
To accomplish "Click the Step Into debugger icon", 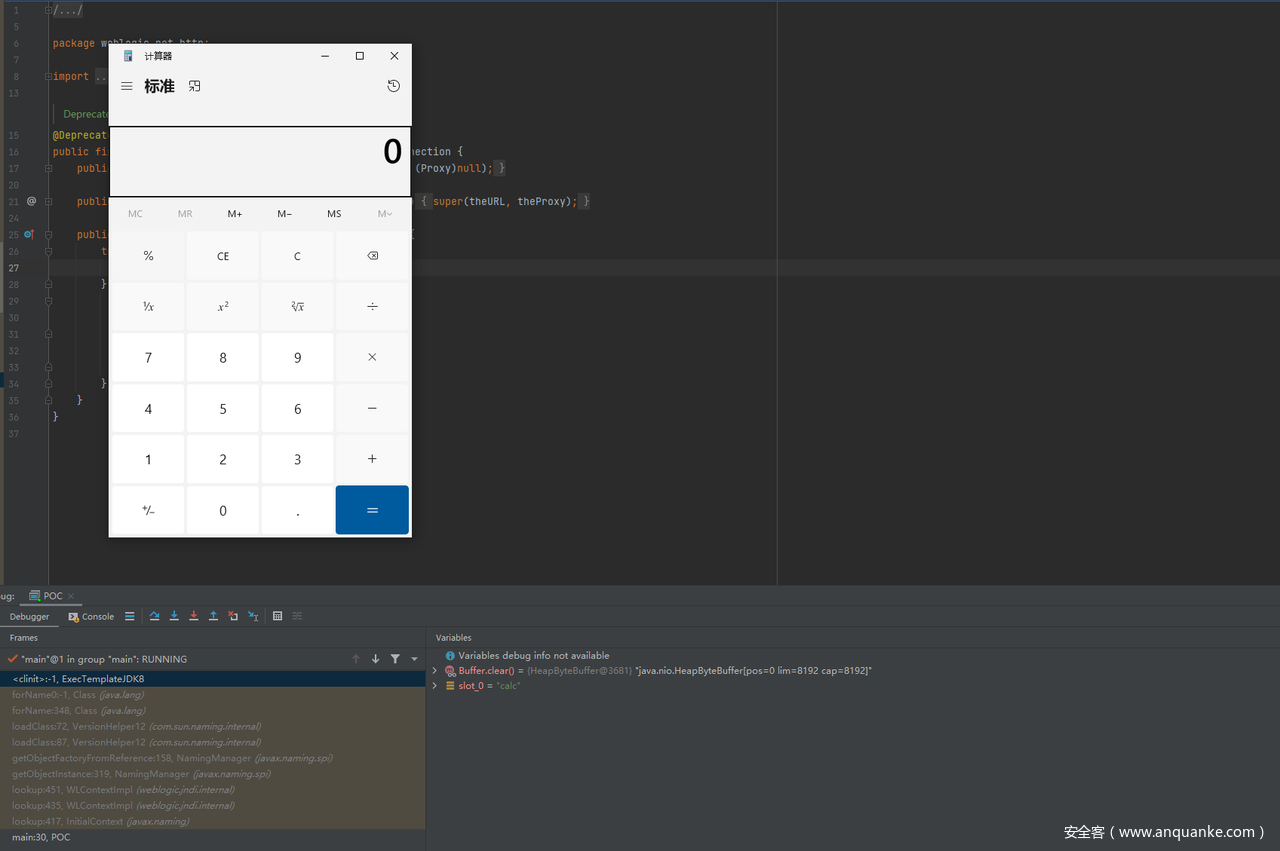I will [x=174, y=616].
